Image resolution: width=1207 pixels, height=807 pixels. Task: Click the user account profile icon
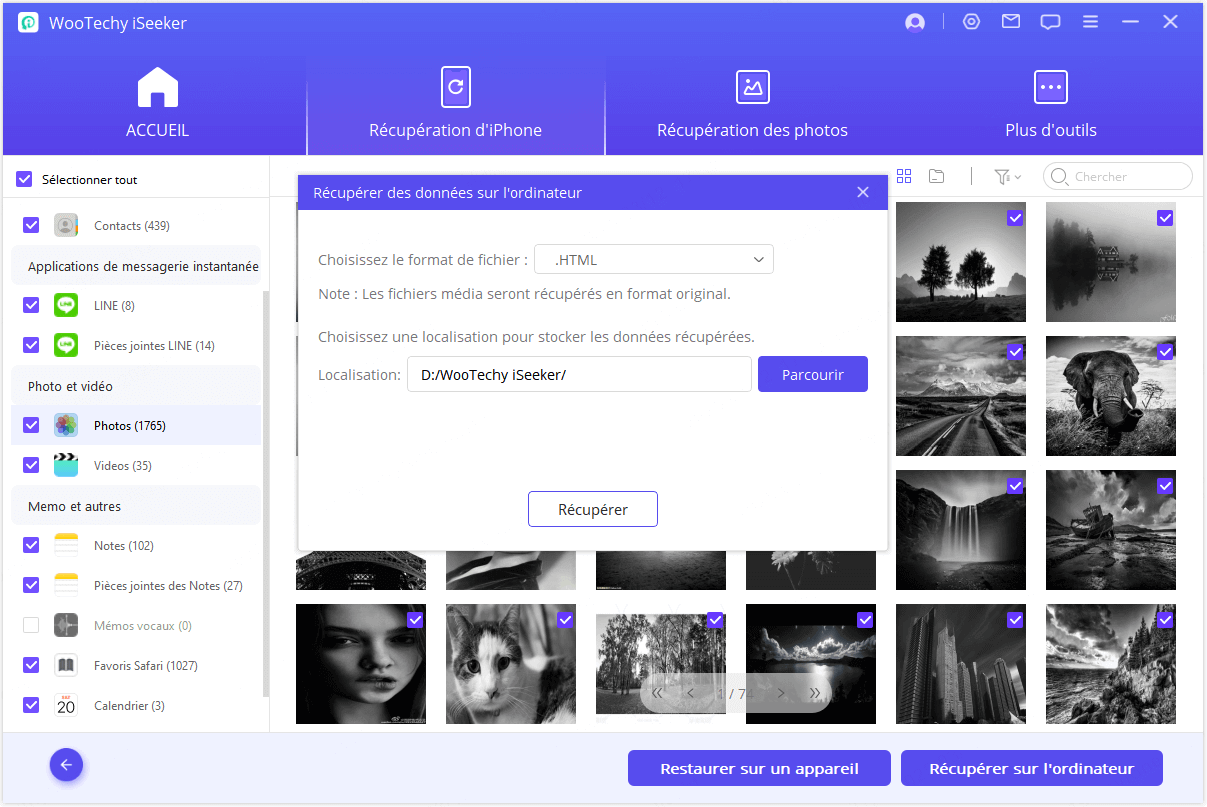coord(914,22)
